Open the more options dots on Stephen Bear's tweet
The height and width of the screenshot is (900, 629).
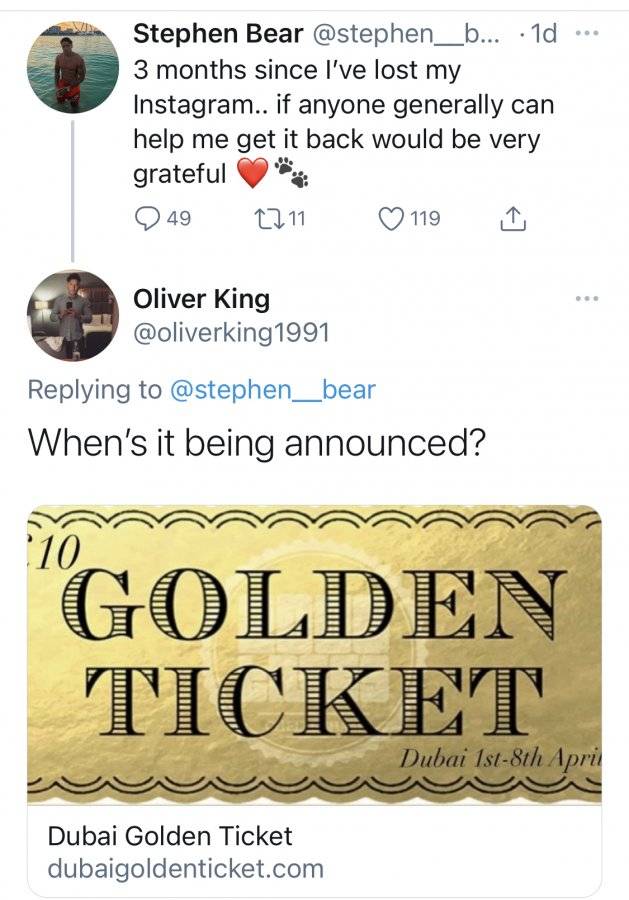[587, 34]
